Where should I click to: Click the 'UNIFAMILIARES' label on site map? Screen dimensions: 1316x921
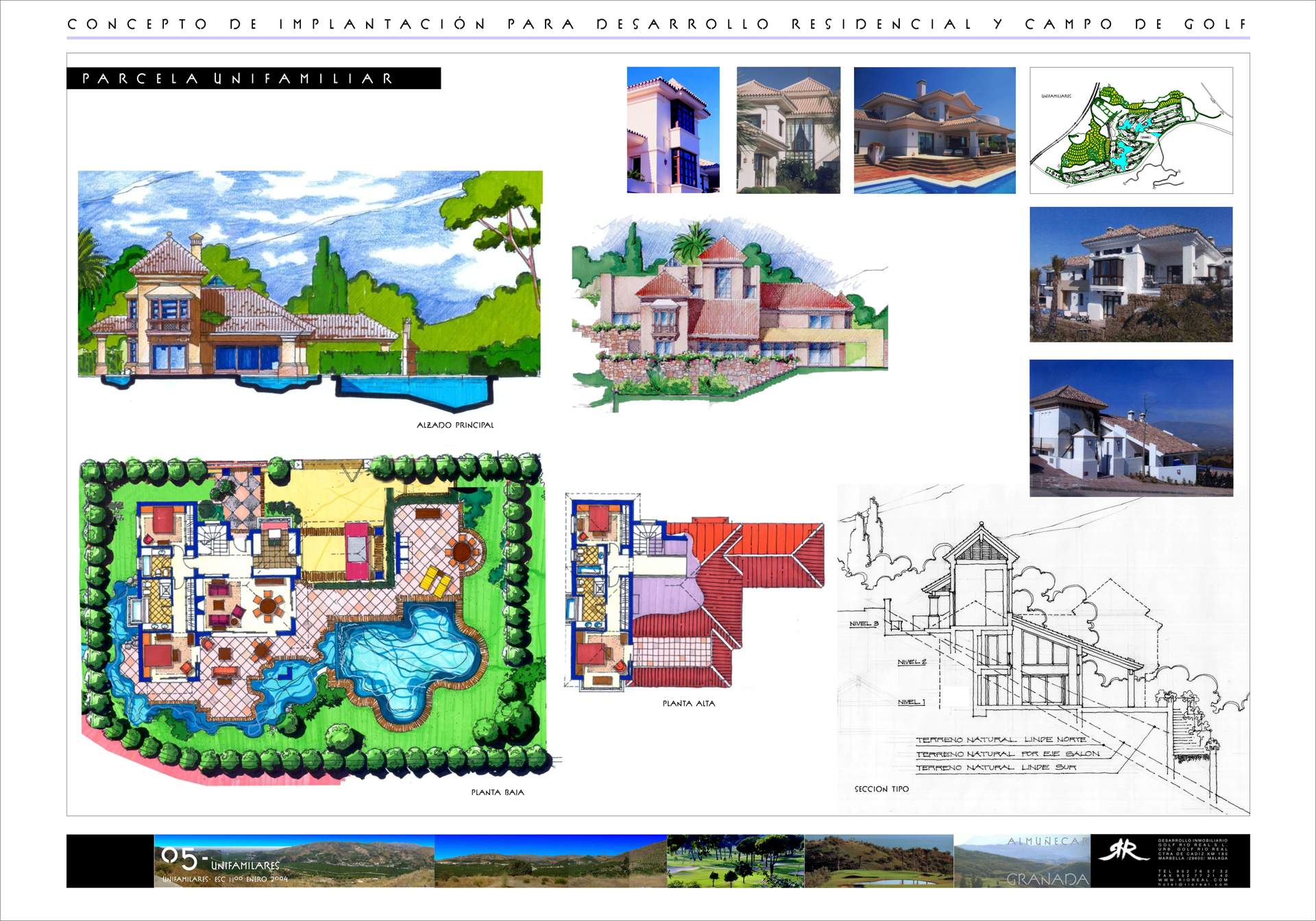pyautogui.click(x=1056, y=97)
